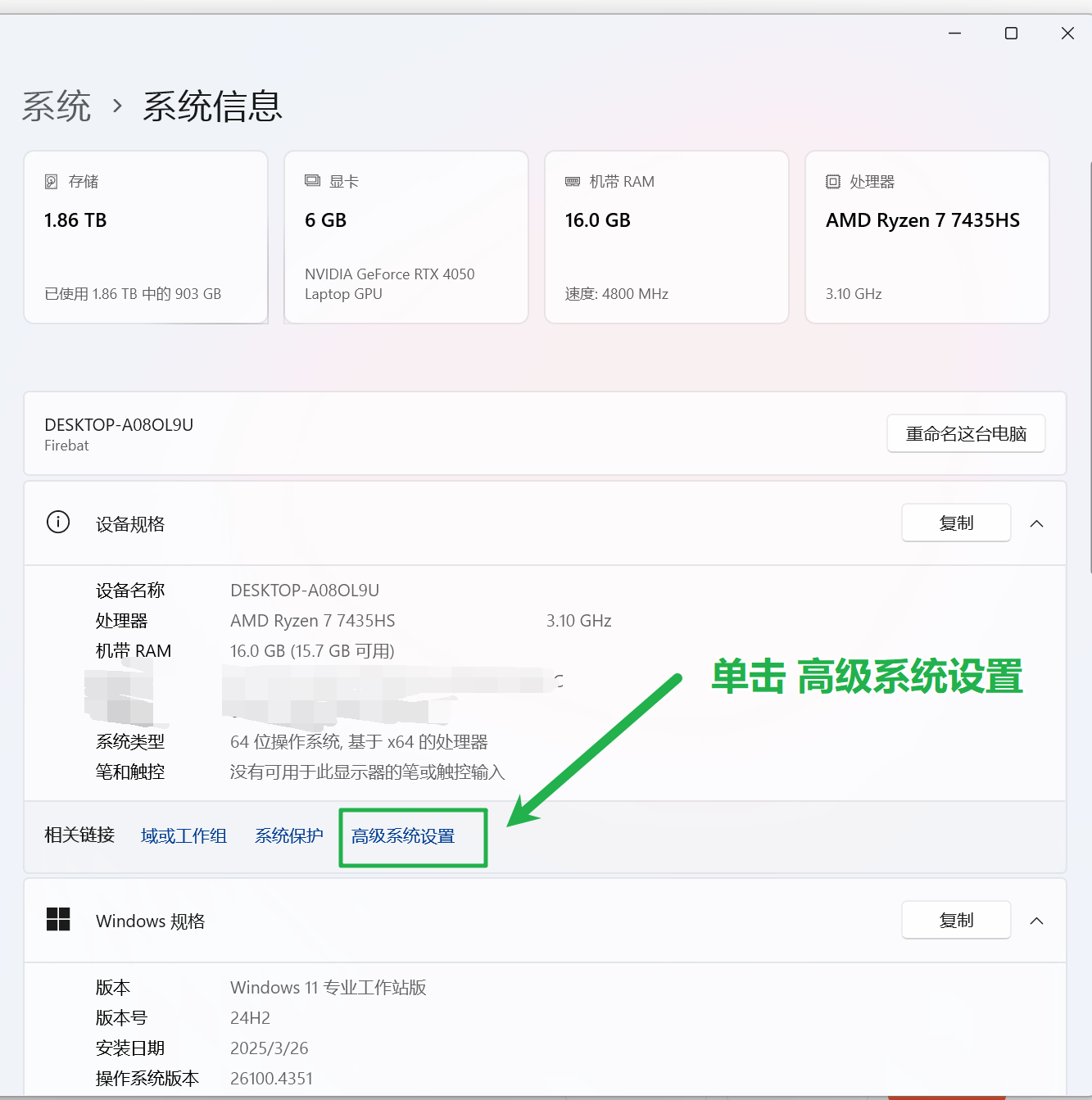Click the 3.10 GHz value in device specs

[579, 620]
